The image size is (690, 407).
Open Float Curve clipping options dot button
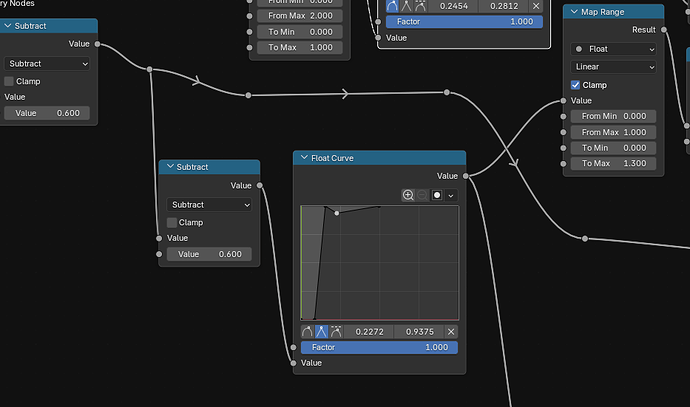(437, 195)
